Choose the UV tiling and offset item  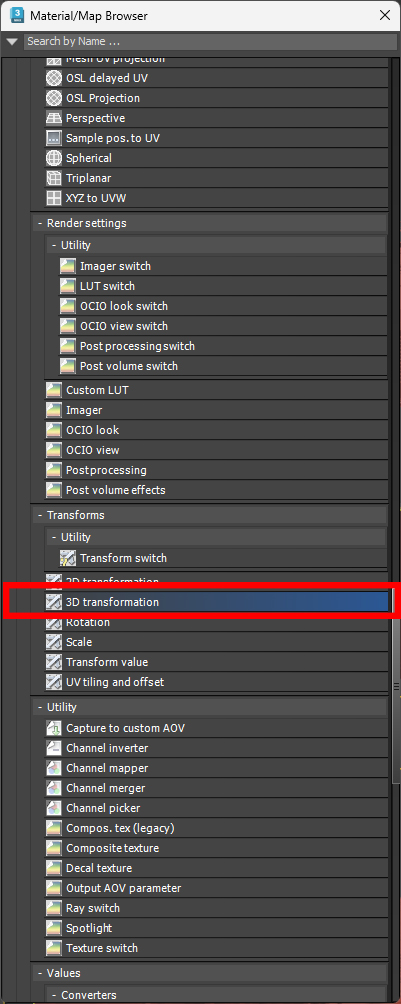pos(217,682)
